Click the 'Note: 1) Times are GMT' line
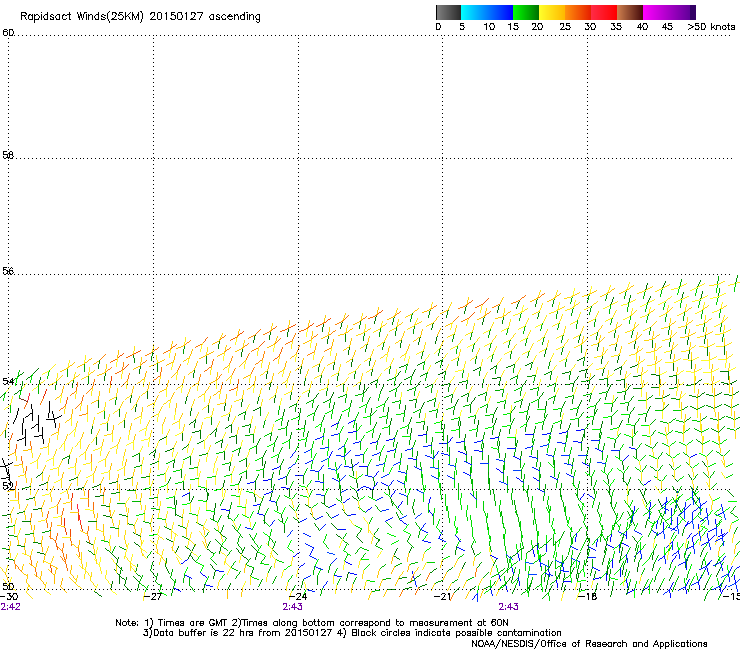This screenshot has height=650, width=740. click(312, 623)
